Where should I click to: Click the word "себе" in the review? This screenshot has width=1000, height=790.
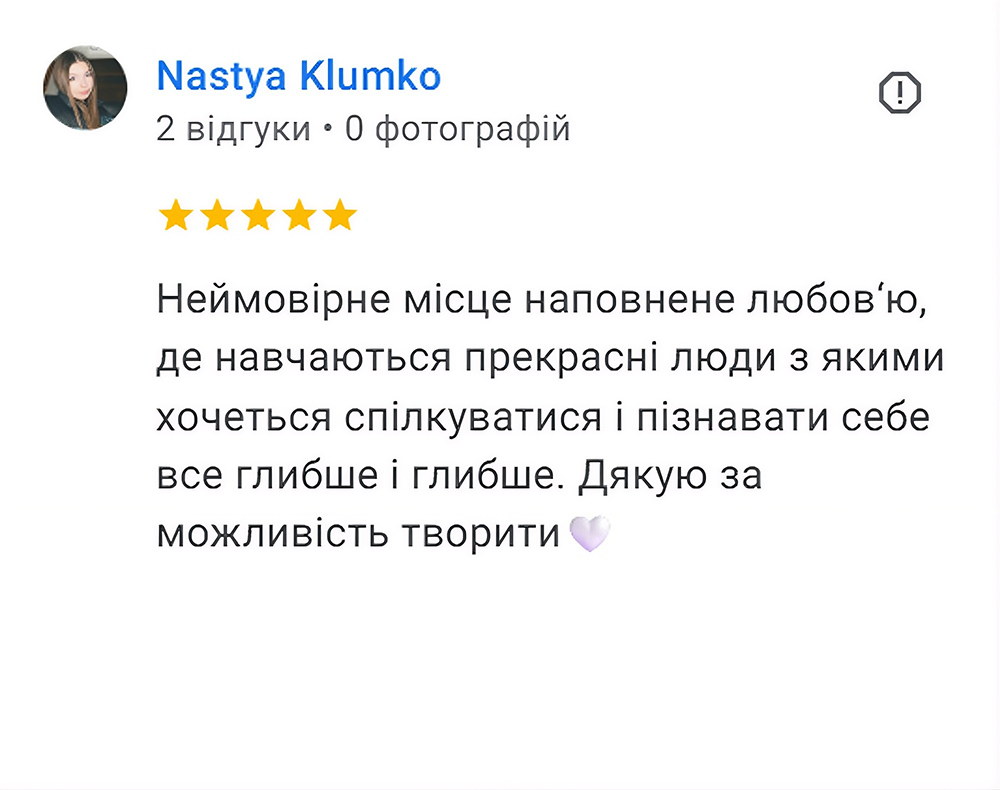pyautogui.click(x=886, y=417)
